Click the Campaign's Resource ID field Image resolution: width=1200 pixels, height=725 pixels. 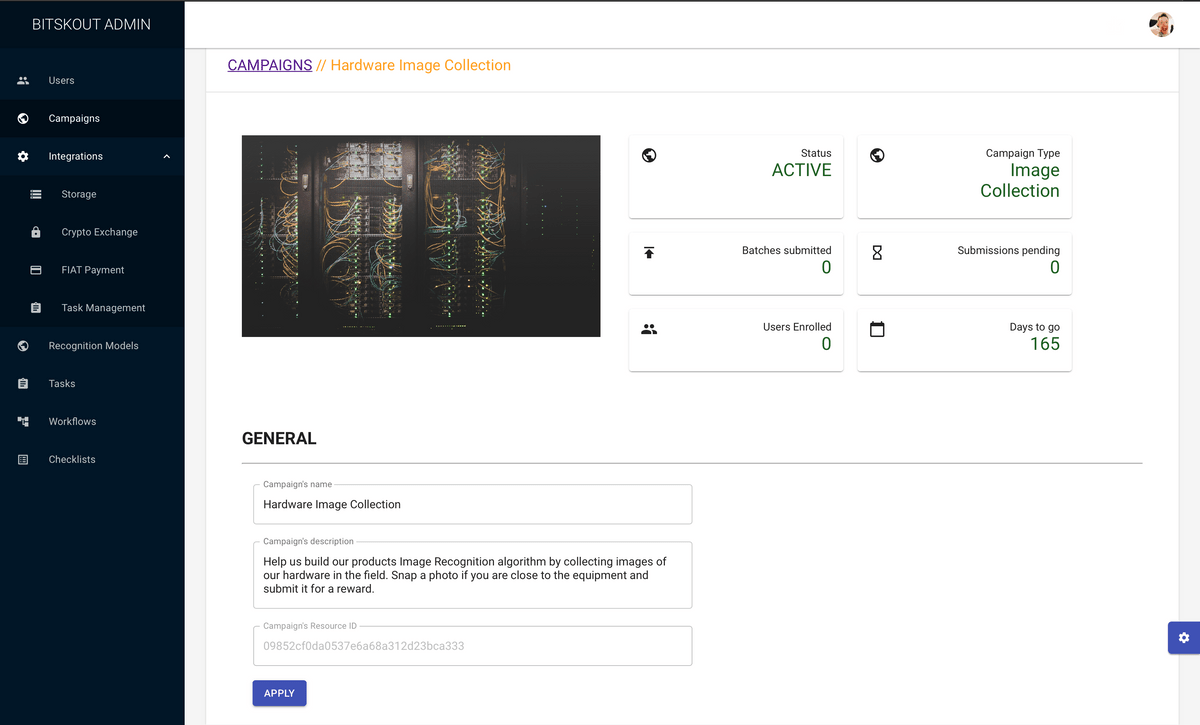[x=472, y=646]
